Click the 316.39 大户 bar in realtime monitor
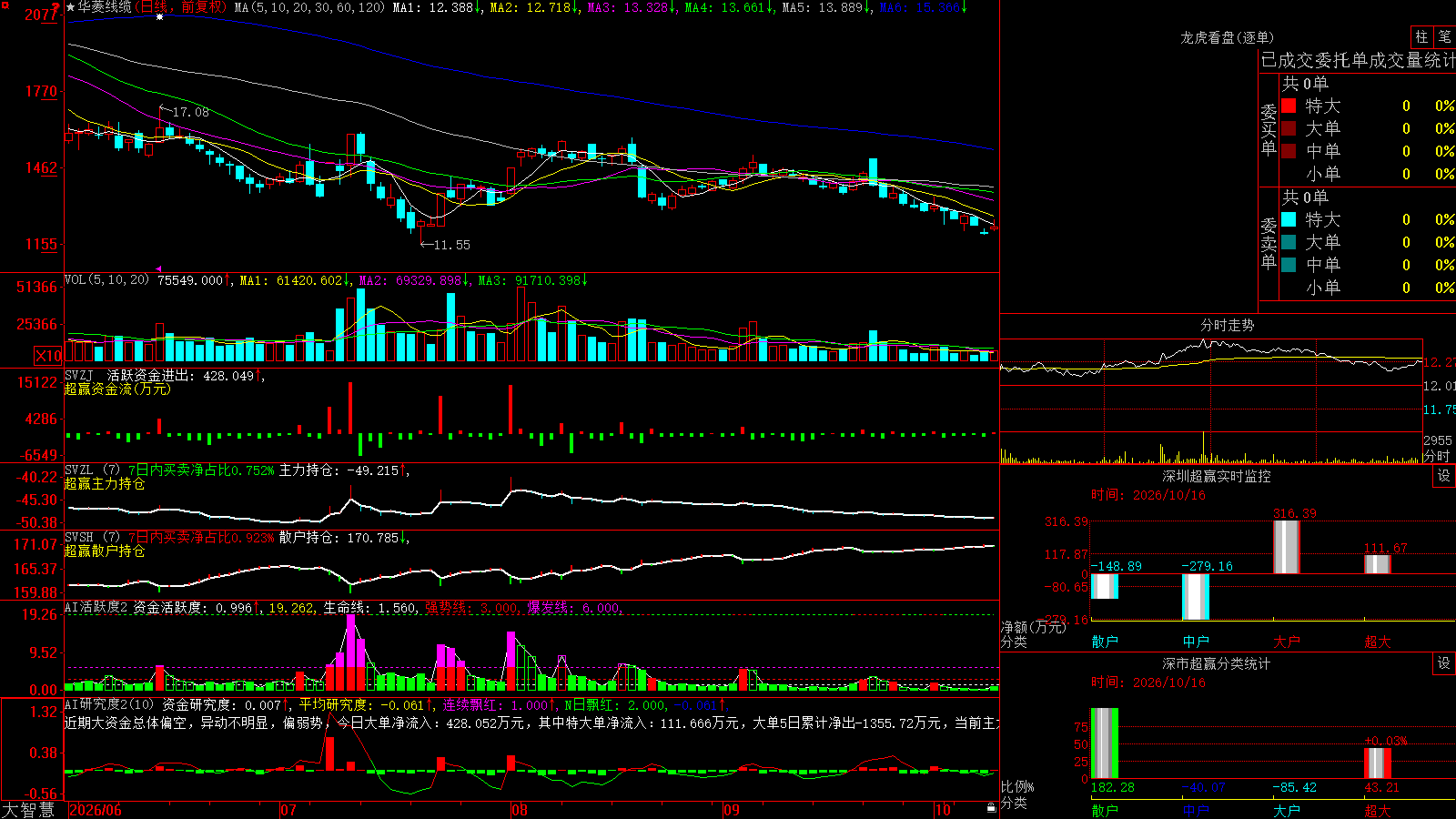Image resolution: width=1456 pixels, height=819 pixels. pos(1286,547)
